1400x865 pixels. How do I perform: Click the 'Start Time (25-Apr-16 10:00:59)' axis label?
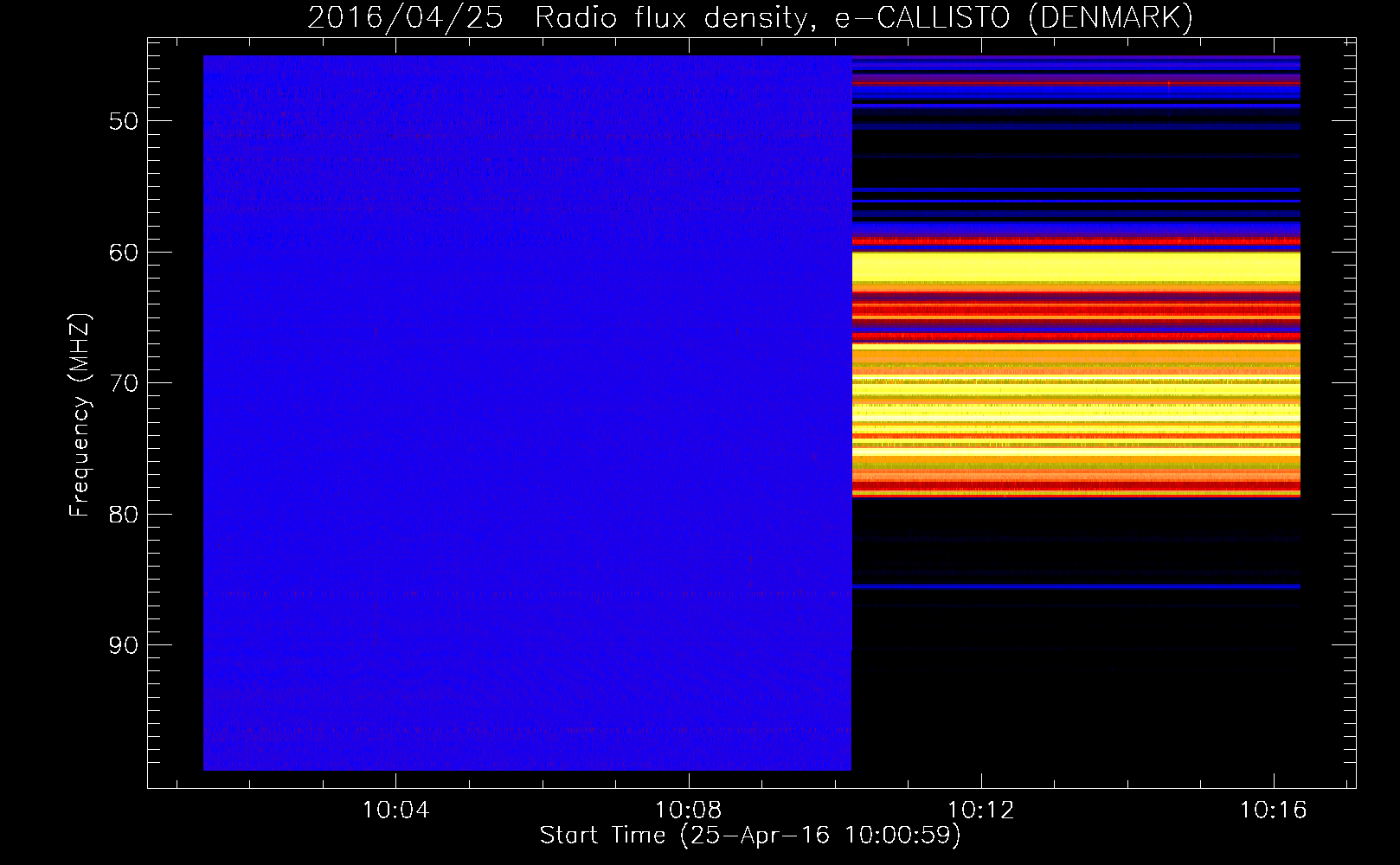pyautogui.click(x=750, y=835)
